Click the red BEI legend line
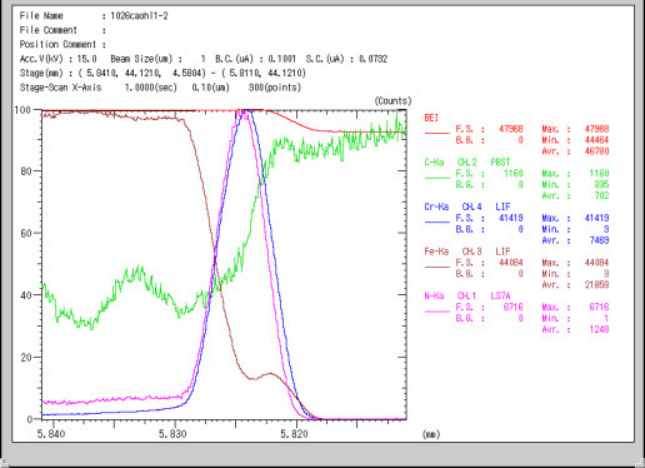 [x=437, y=133]
